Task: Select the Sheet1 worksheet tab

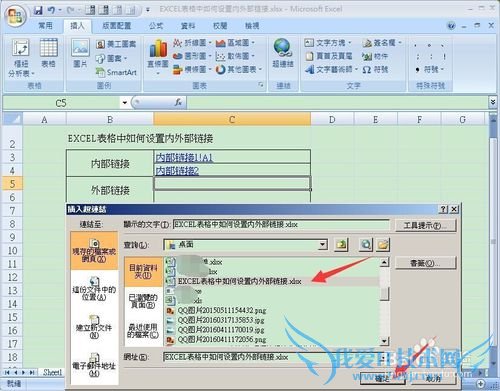Action: click(x=52, y=372)
